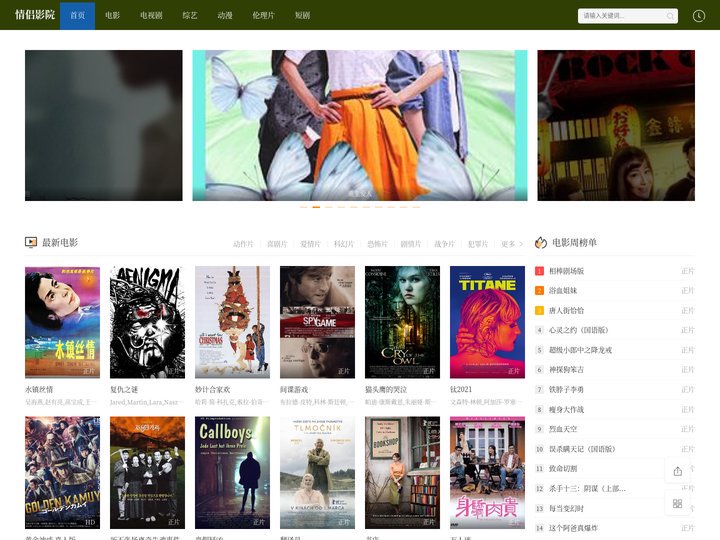Select the 首页 navigation tab

(x=78, y=16)
